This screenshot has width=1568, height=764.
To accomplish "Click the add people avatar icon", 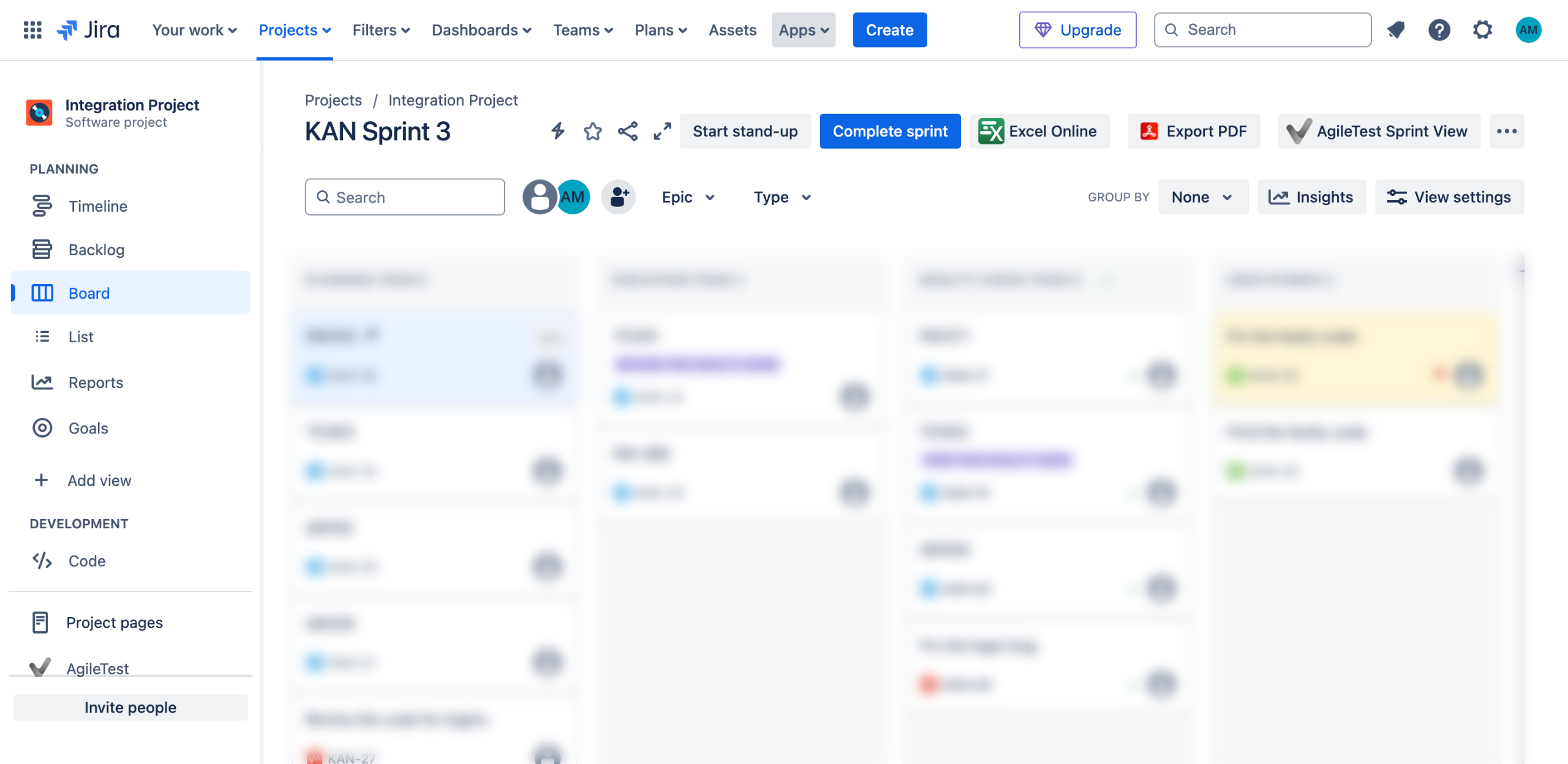I will tap(619, 197).
